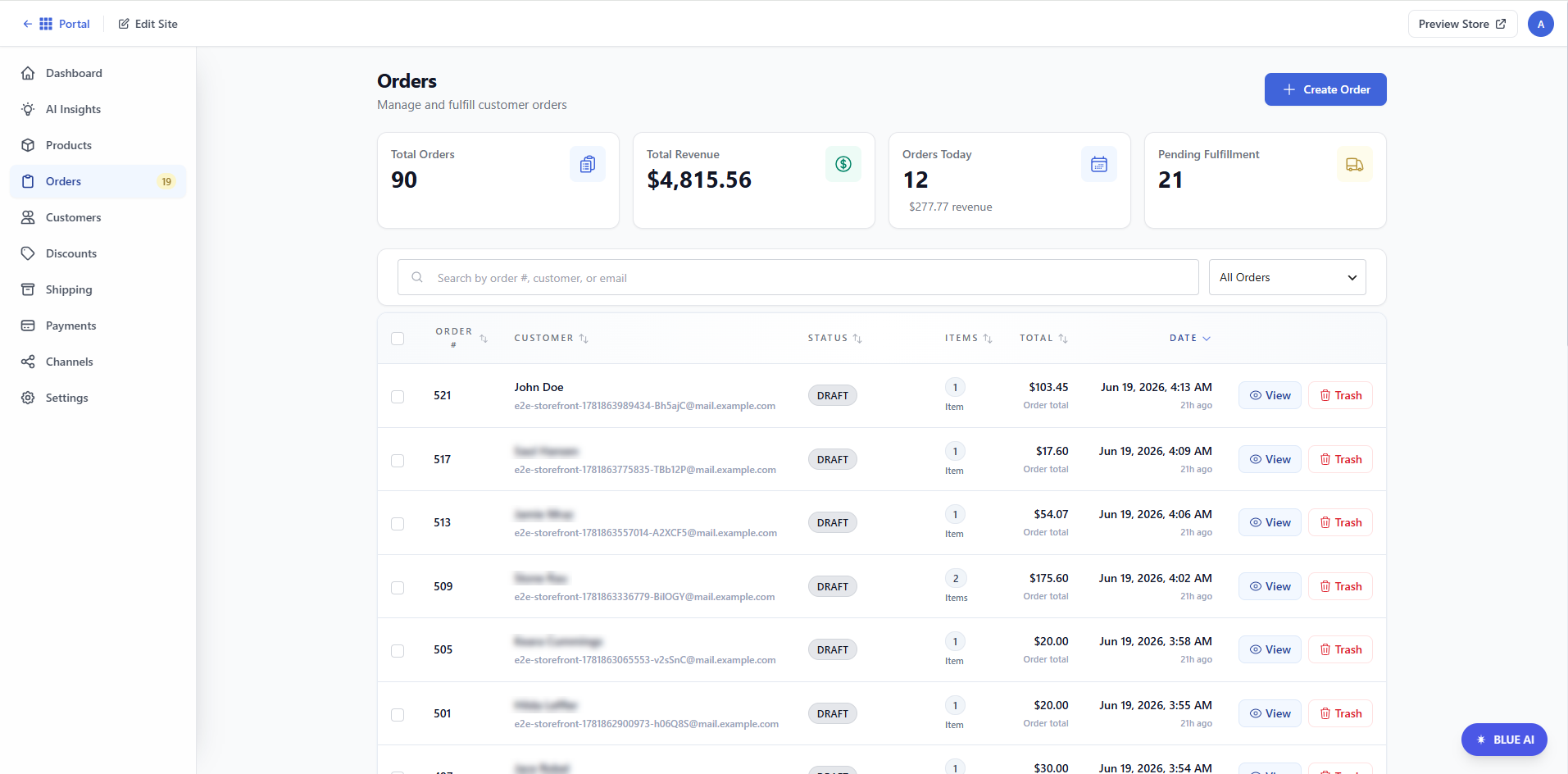Check the box for order 501
Viewport: 1568px width, 774px height.
point(398,715)
